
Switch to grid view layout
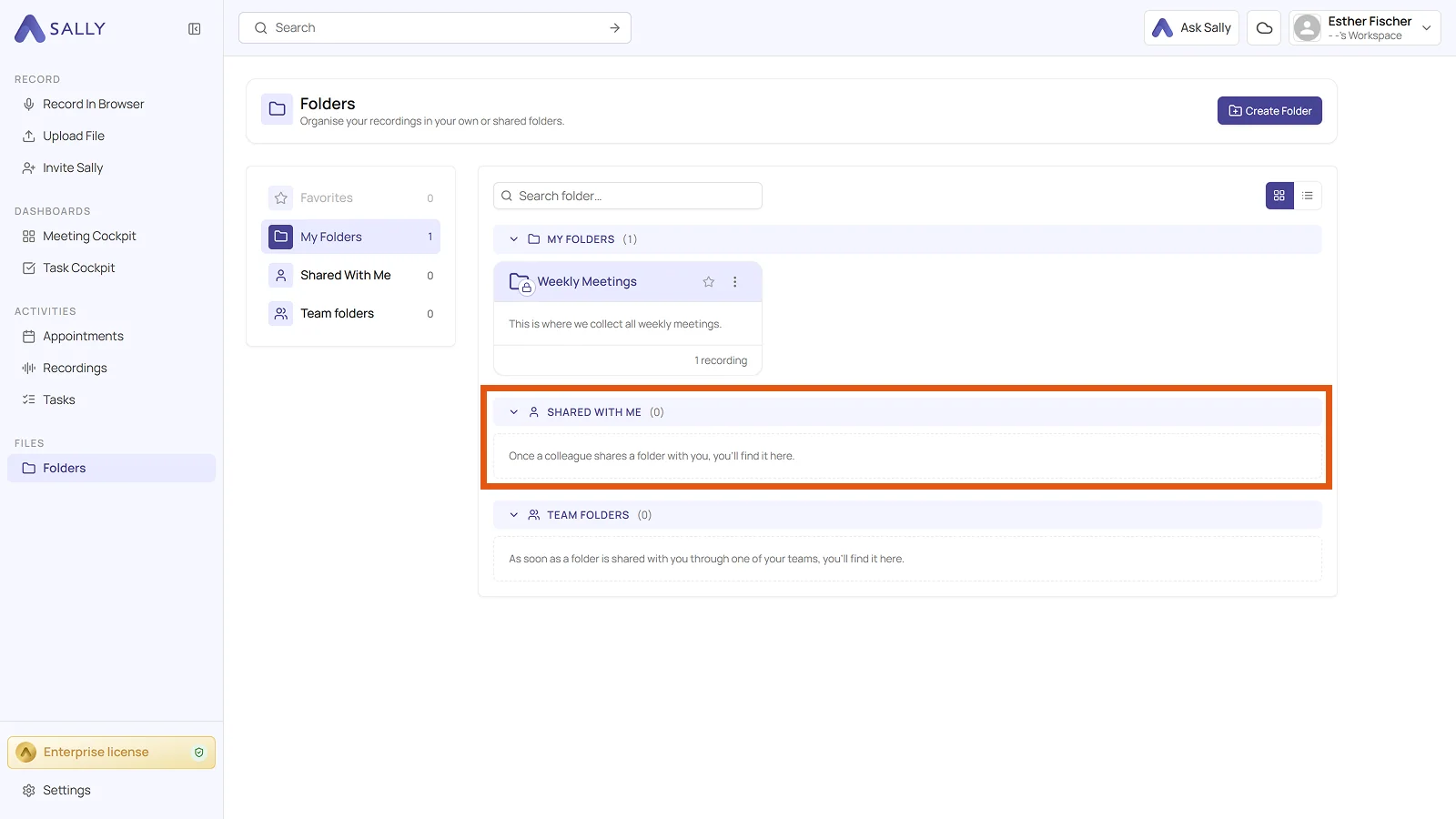pos(1279,196)
